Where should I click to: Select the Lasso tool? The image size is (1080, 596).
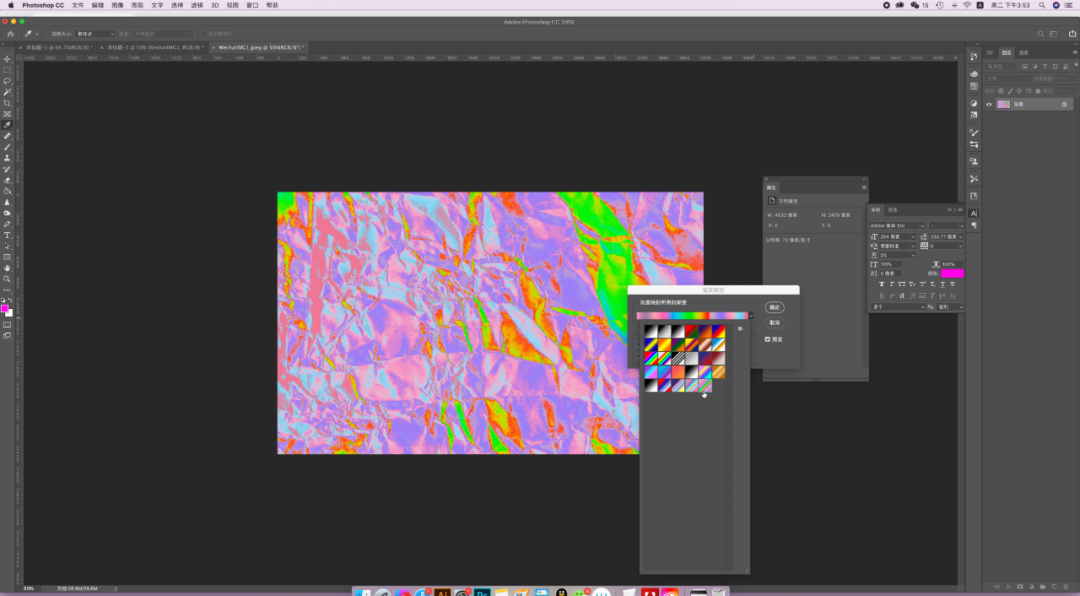tap(7, 81)
